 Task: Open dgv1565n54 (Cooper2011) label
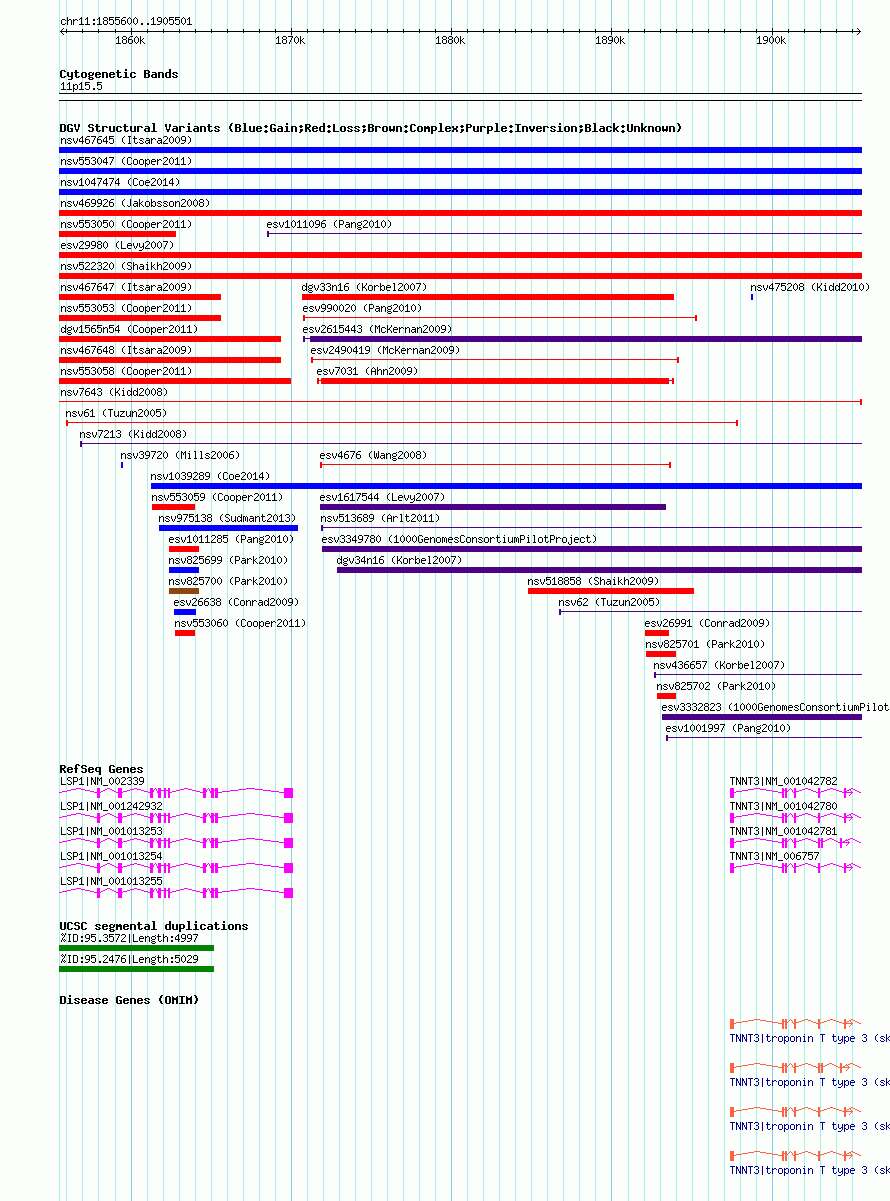coord(129,329)
